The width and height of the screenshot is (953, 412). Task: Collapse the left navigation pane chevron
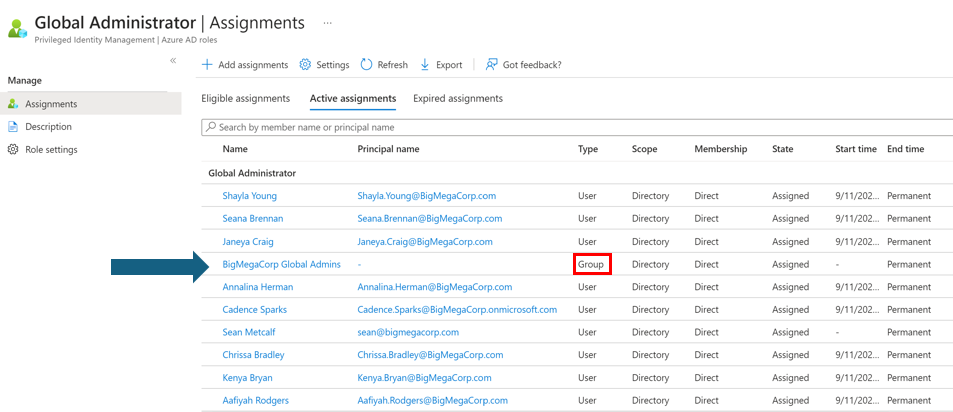[173, 61]
